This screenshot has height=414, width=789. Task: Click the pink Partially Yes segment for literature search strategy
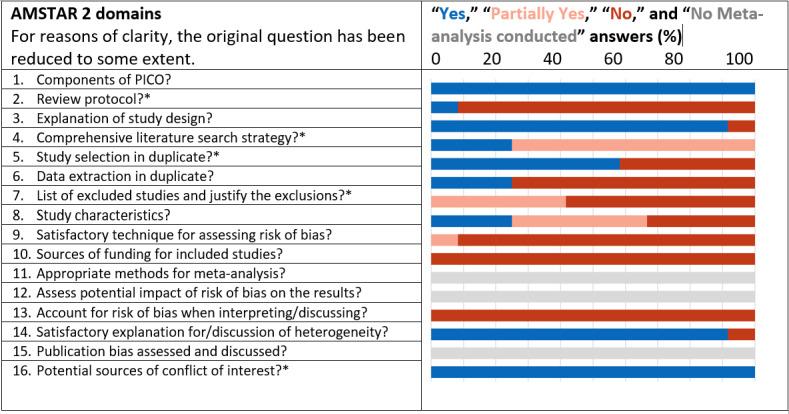pyautogui.click(x=633, y=145)
